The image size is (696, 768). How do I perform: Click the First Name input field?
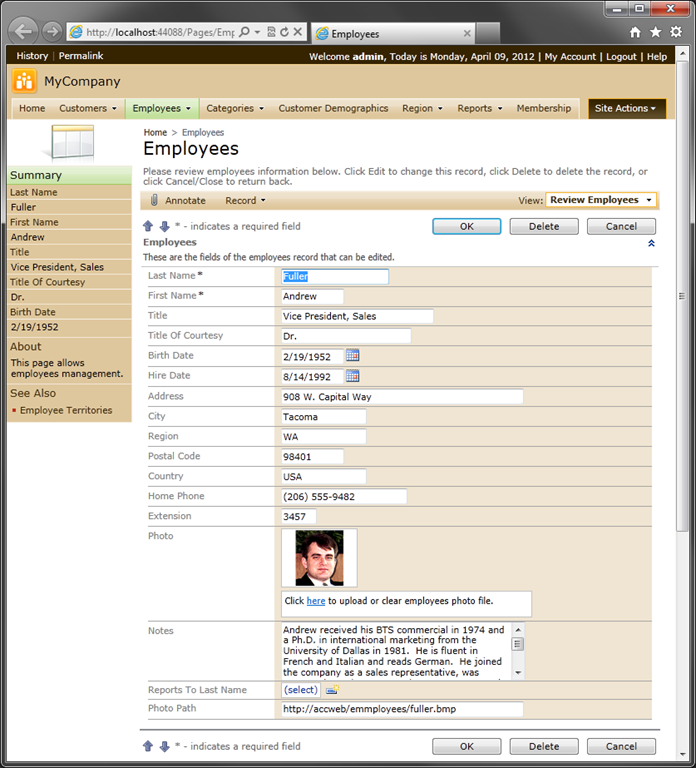click(x=312, y=296)
